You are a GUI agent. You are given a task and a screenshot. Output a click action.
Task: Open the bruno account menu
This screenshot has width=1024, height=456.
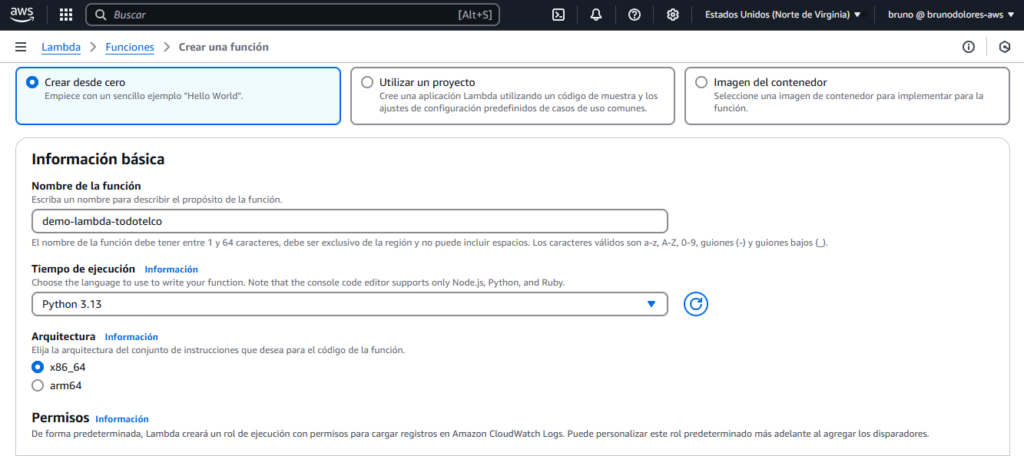[949, 15]
